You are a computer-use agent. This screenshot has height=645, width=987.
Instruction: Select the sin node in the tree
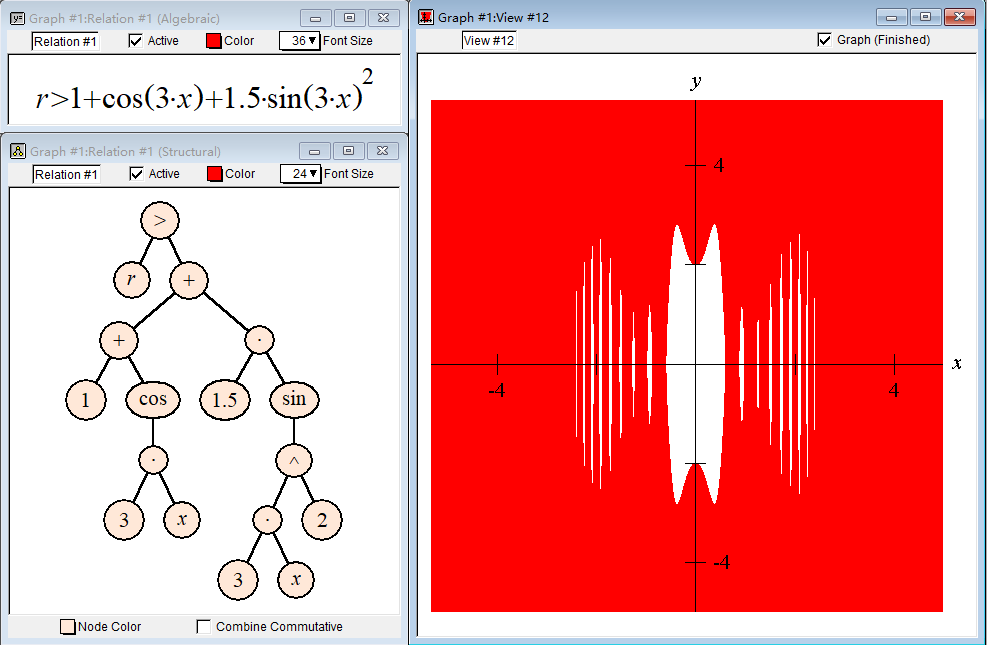pyautogui.click(x=294, y=399)
